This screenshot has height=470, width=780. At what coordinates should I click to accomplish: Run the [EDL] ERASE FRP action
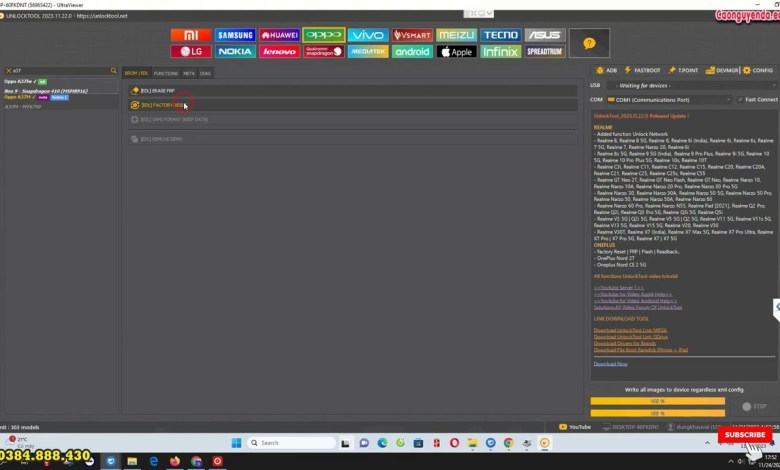(353, 91)
